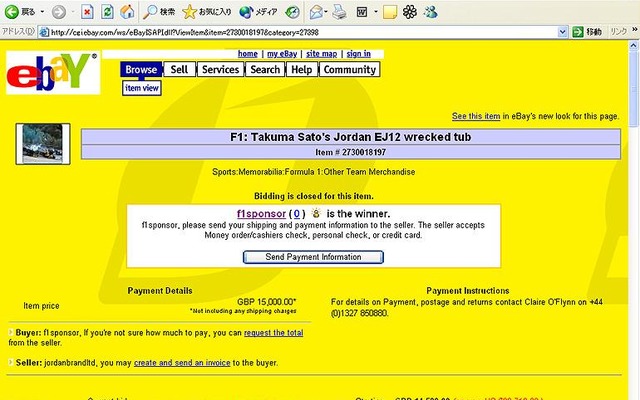Screen dimensions: 640x400
Task: Click the item view sub-tab
Action: 142,88
